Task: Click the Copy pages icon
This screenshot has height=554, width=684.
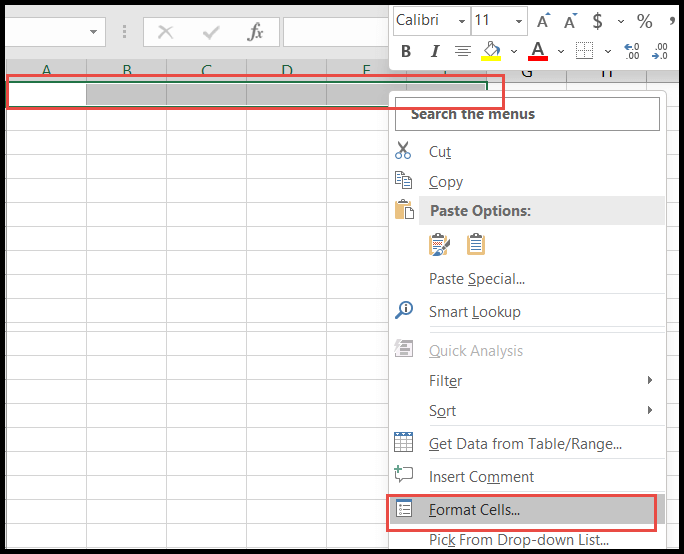Action: pyautogui.click(x=404, y=180)
